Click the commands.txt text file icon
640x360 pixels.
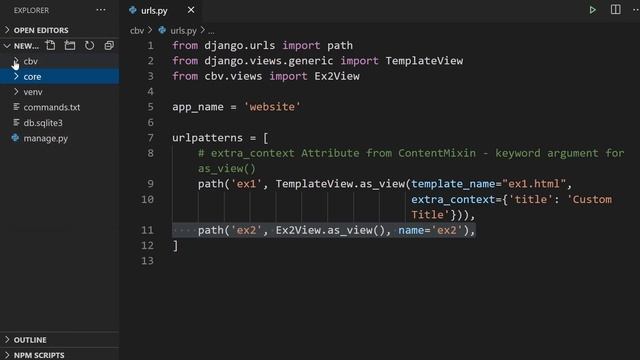pos(16,107)
